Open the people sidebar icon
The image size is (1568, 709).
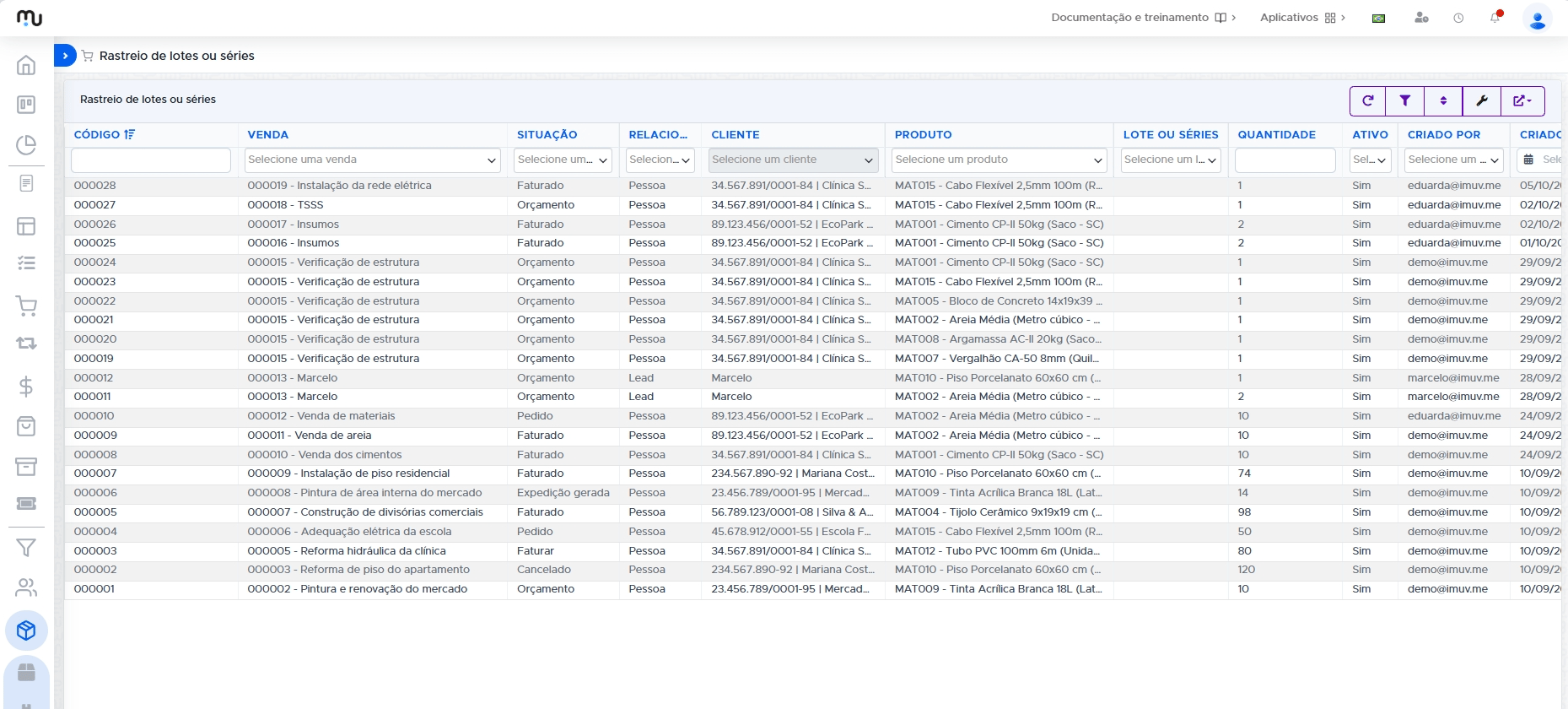tap(26, 587)
